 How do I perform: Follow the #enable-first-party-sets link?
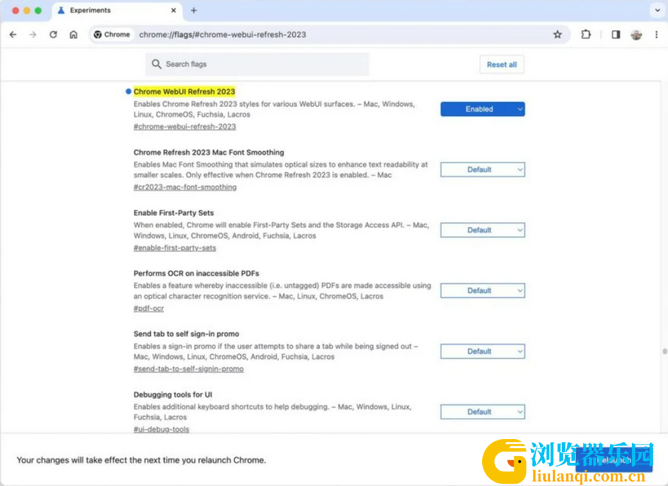175,248
